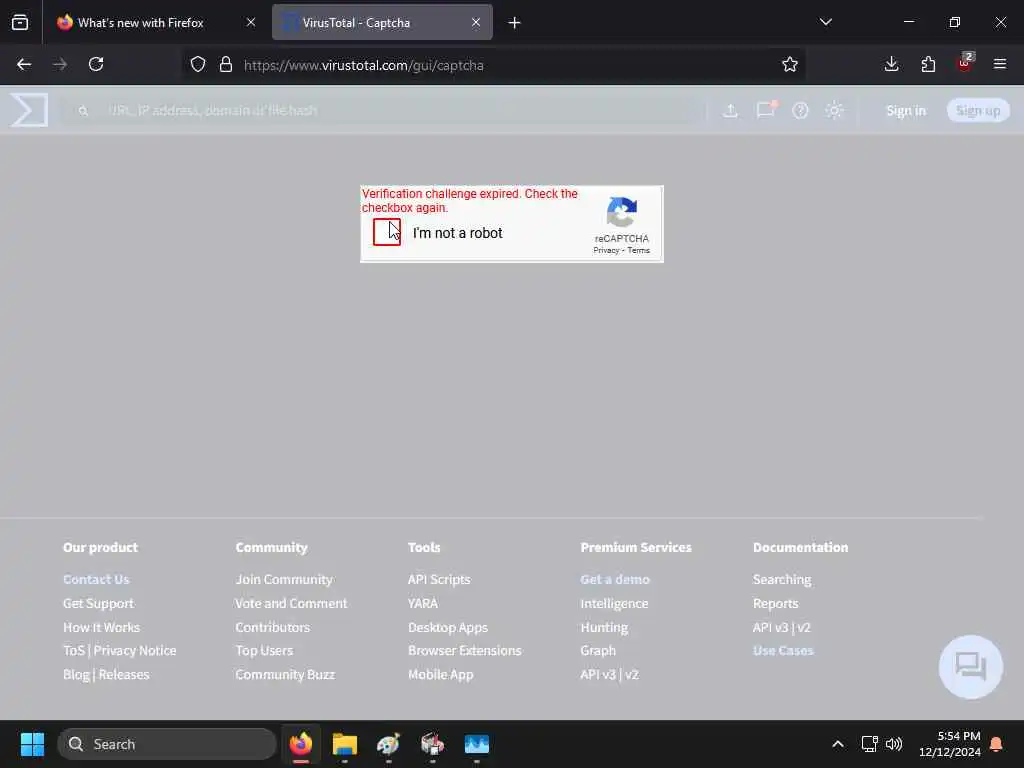Image resolution: width=1024 pixels, height=768 pixels.
Task: Click the address bar URL
Action: click(x=364, y=65)
